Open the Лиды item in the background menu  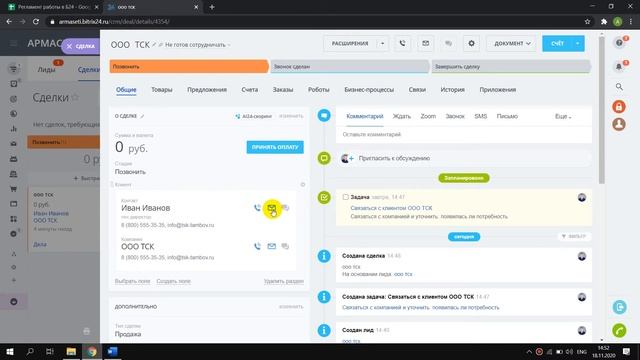(x=46, y=70)
